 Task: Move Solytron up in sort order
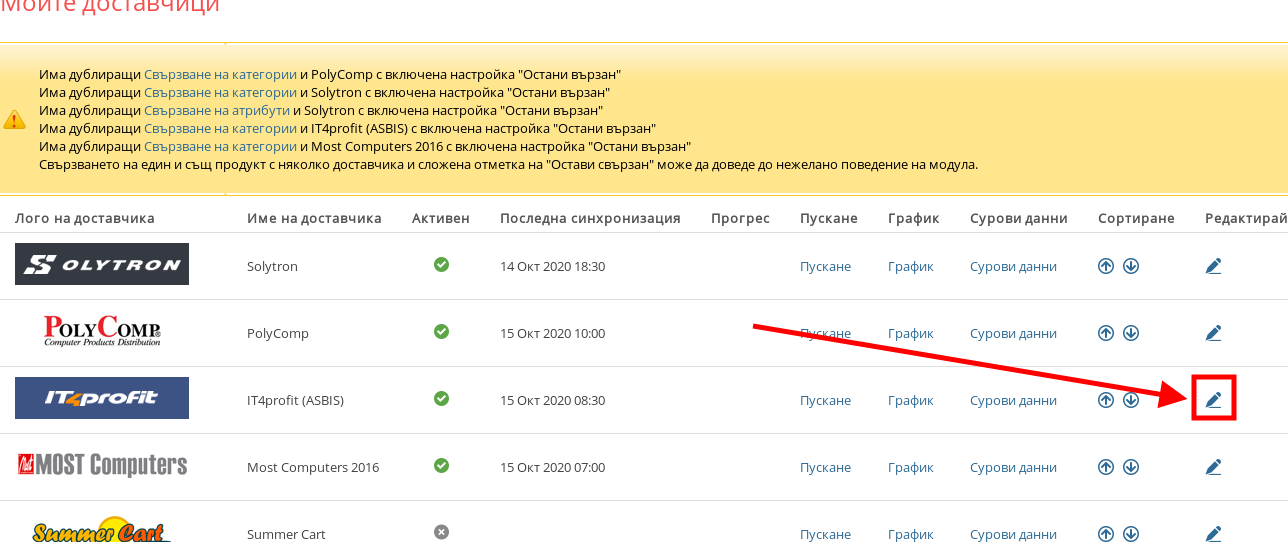[1106, 266]
